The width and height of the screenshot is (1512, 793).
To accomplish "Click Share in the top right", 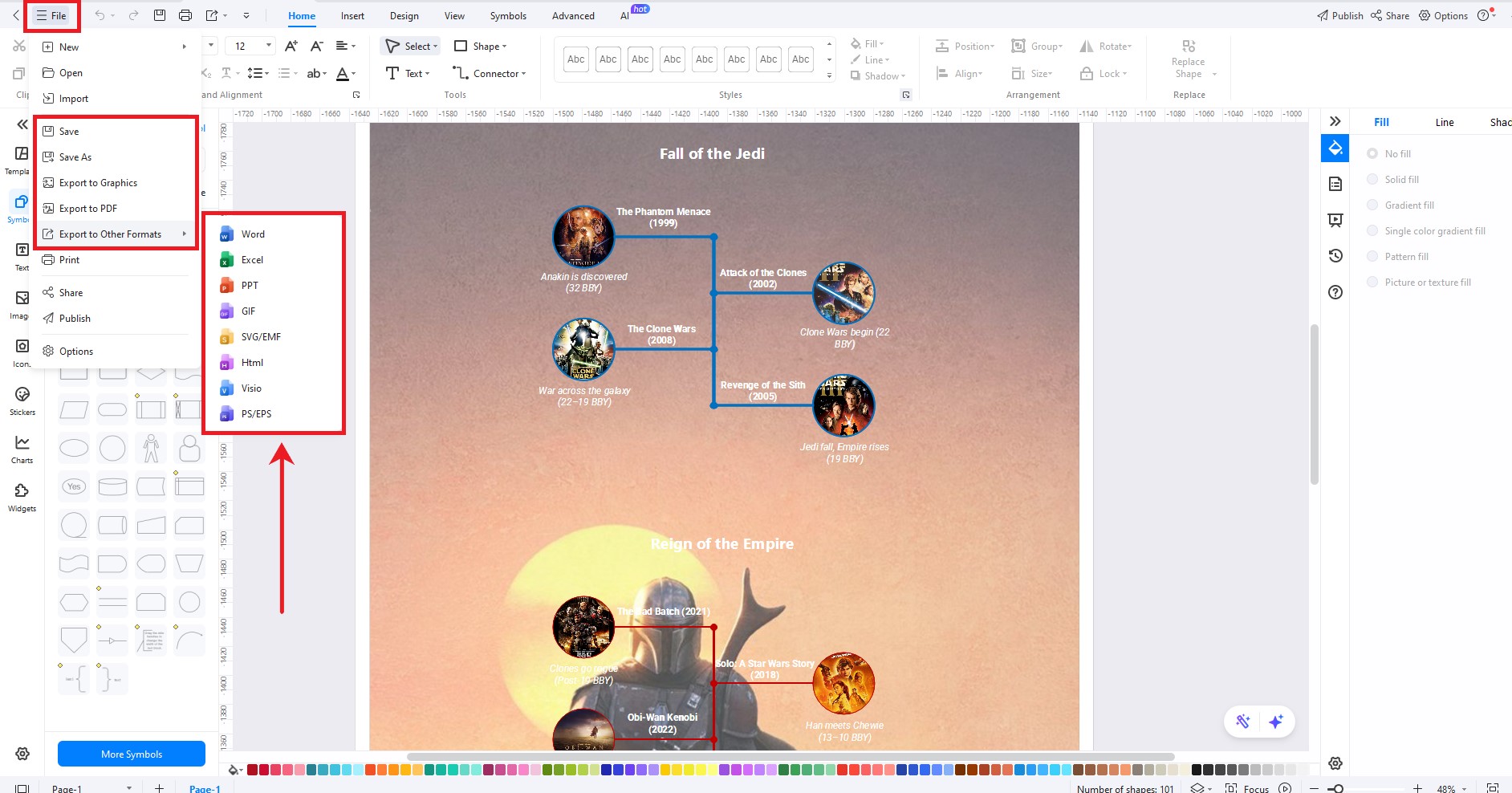I will (1390, 15).
